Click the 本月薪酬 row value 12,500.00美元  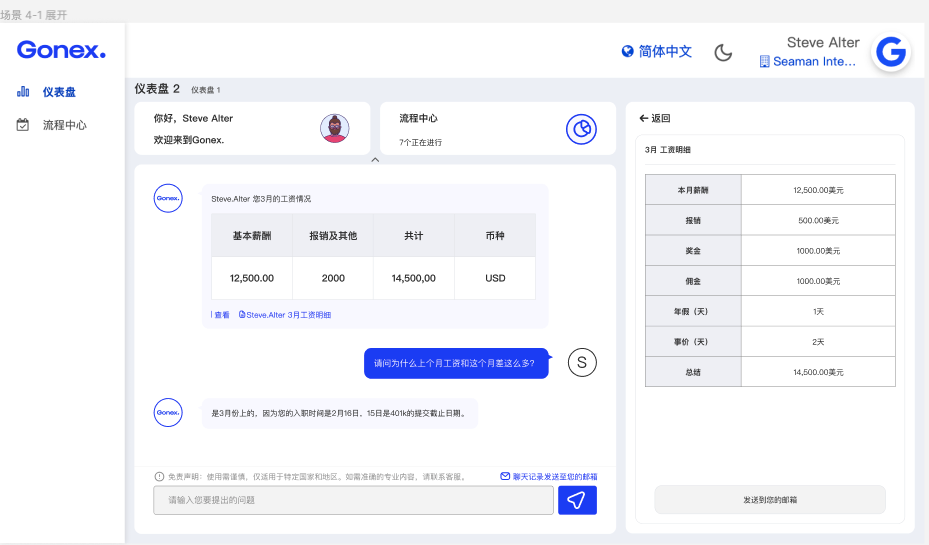818,190
